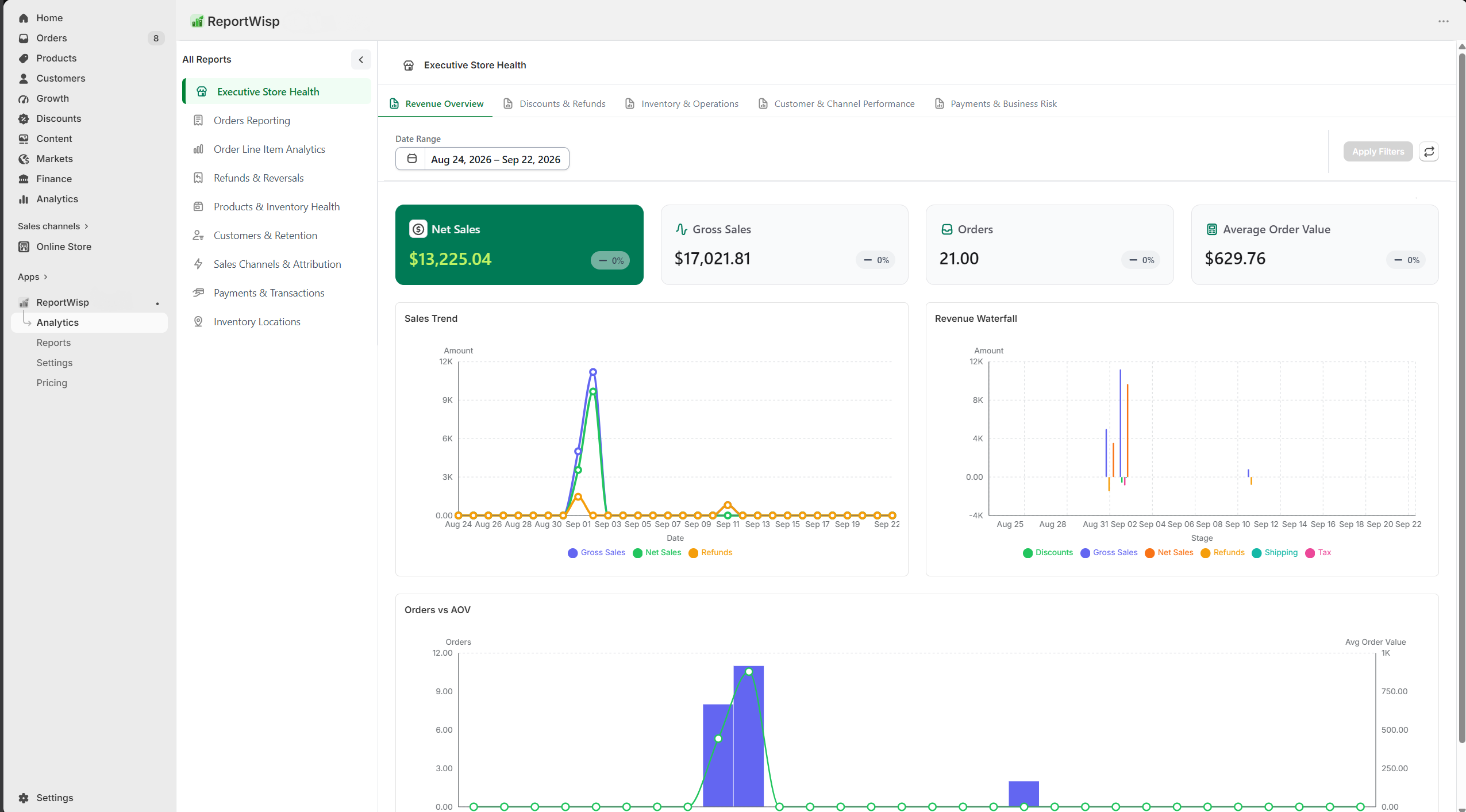Click the three-dots menu at top right

click(1443, 21)
